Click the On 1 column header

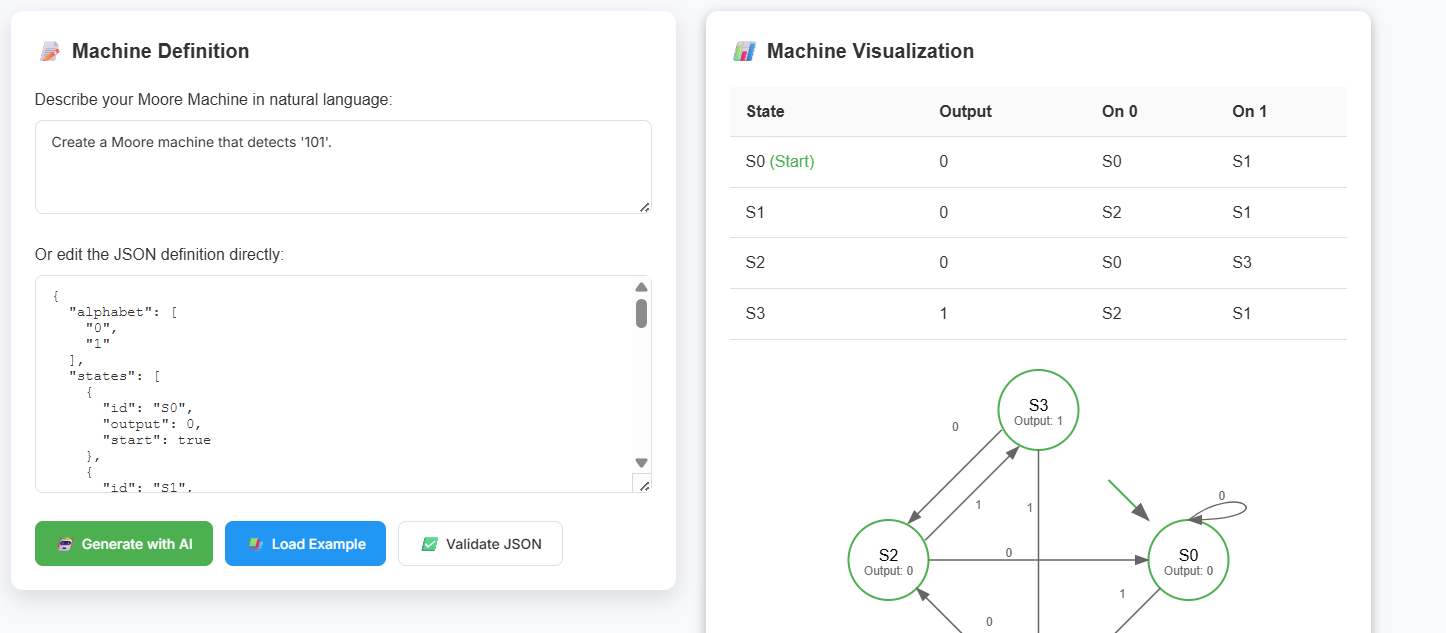1249,111
